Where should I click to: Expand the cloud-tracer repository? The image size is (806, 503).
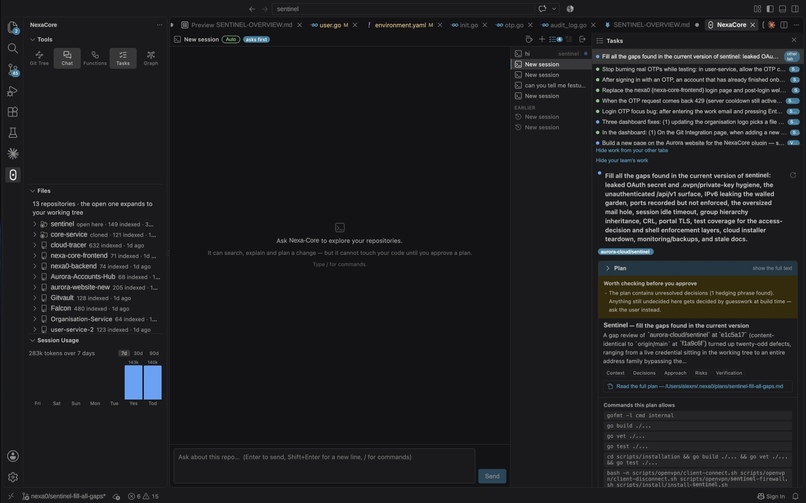[x=35, y=245]
